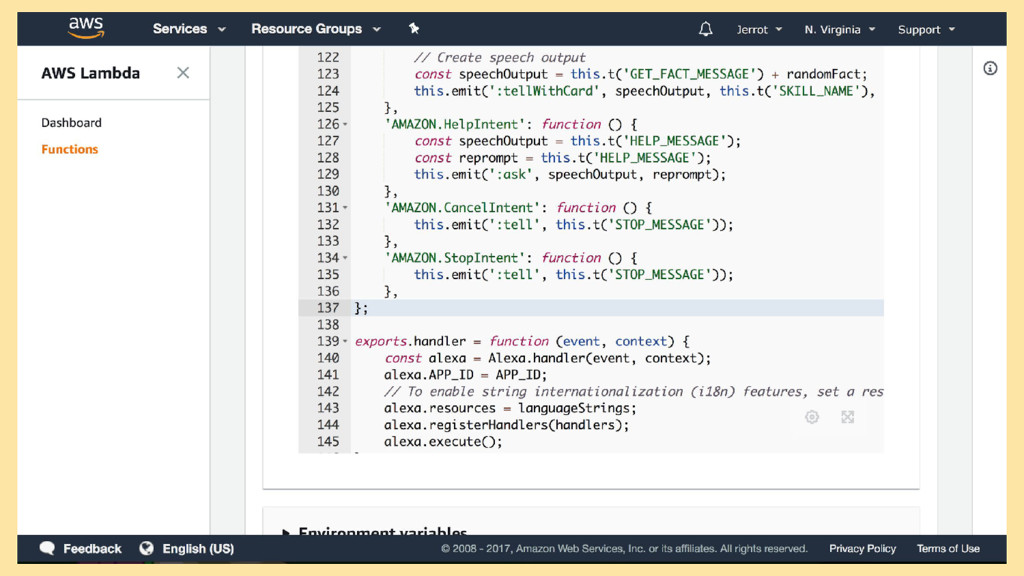1024x576 pixels.
Task: Open the Jerrot account menu
Action: tap(759, 29)
